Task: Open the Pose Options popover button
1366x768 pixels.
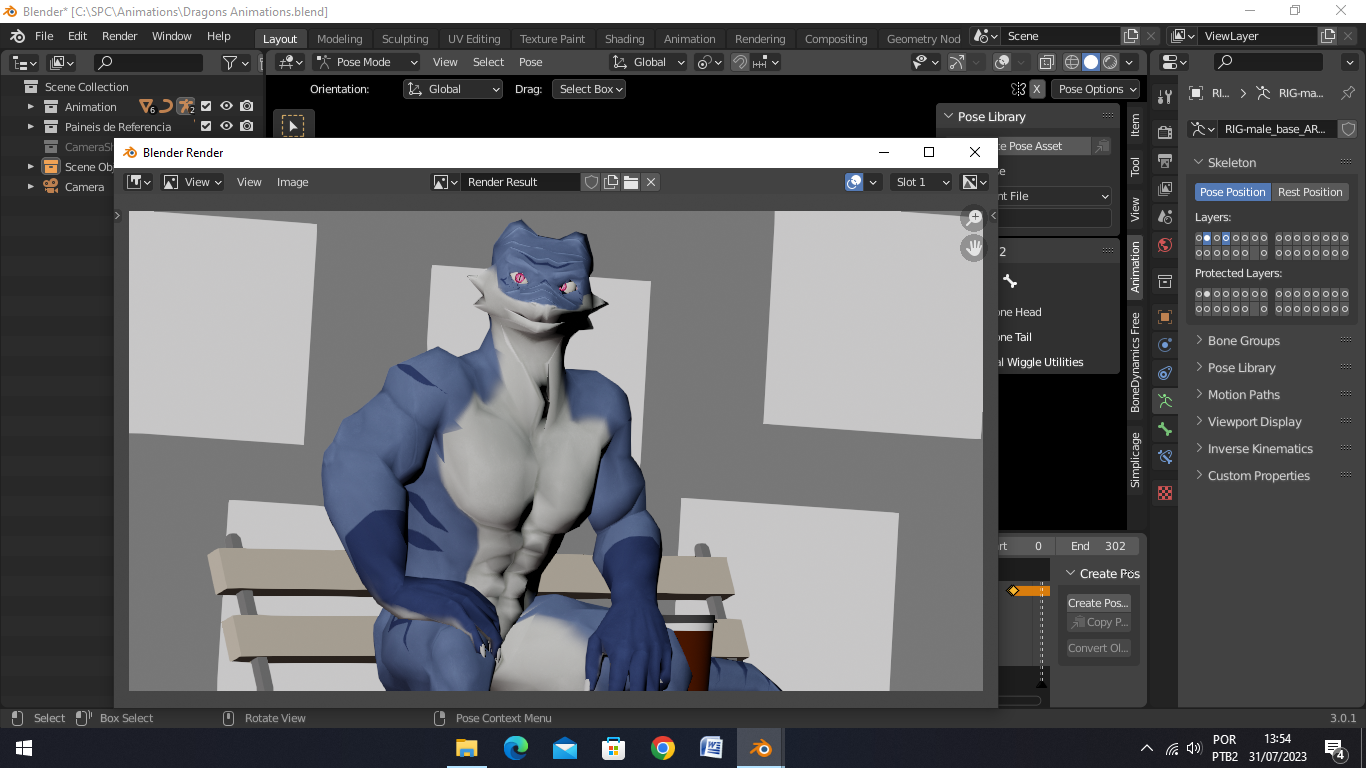Action: coord(1097,89)
